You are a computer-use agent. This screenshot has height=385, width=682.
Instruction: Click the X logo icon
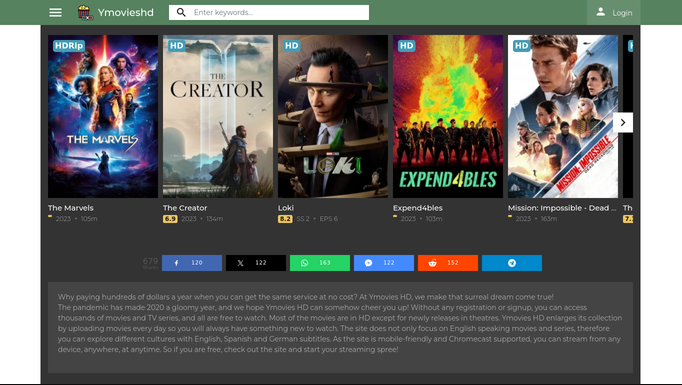pos(240,263)
